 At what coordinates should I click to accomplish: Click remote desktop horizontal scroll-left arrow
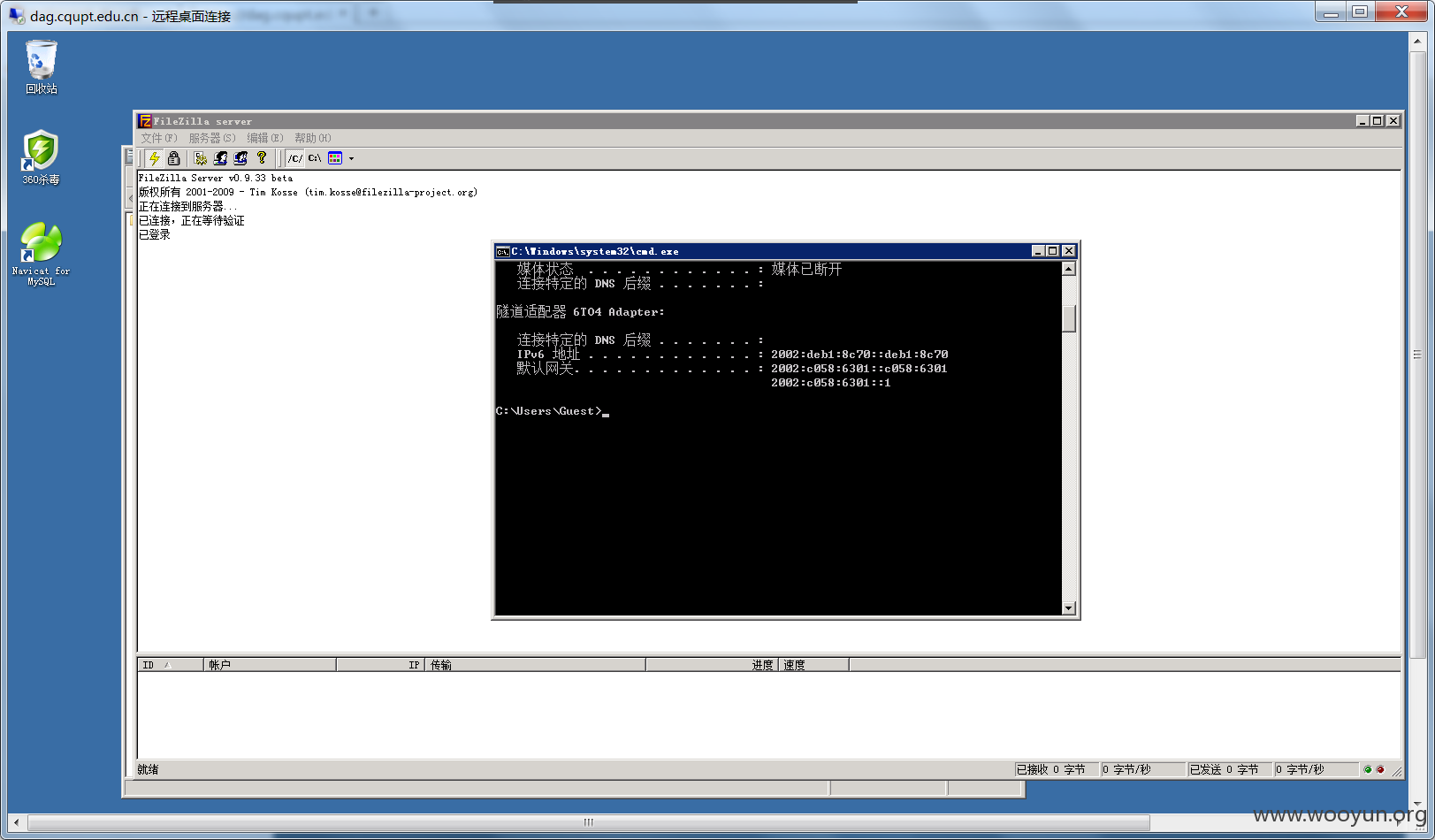(16, 822)
